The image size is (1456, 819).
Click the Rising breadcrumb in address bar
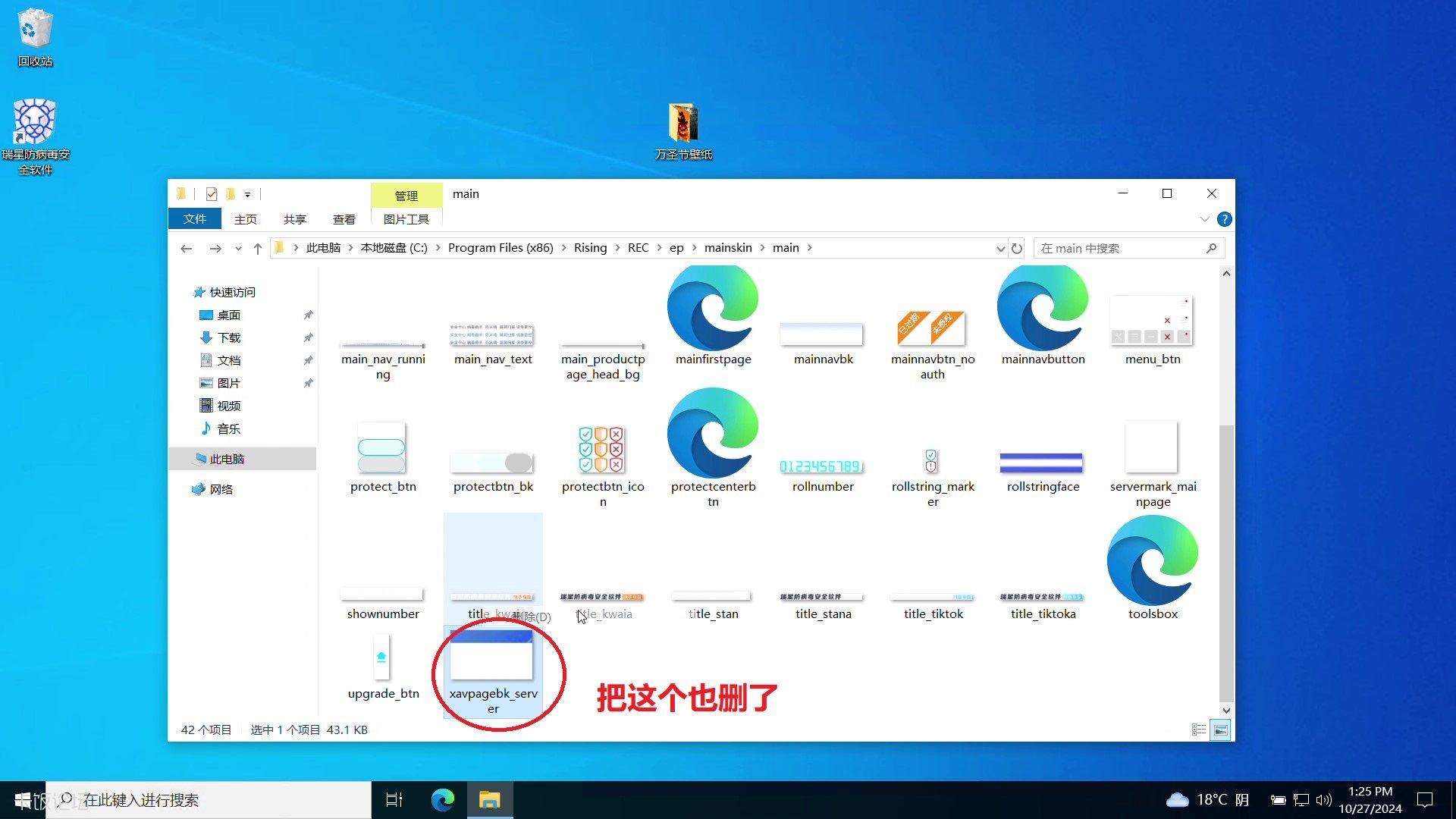tap(590, 248)
